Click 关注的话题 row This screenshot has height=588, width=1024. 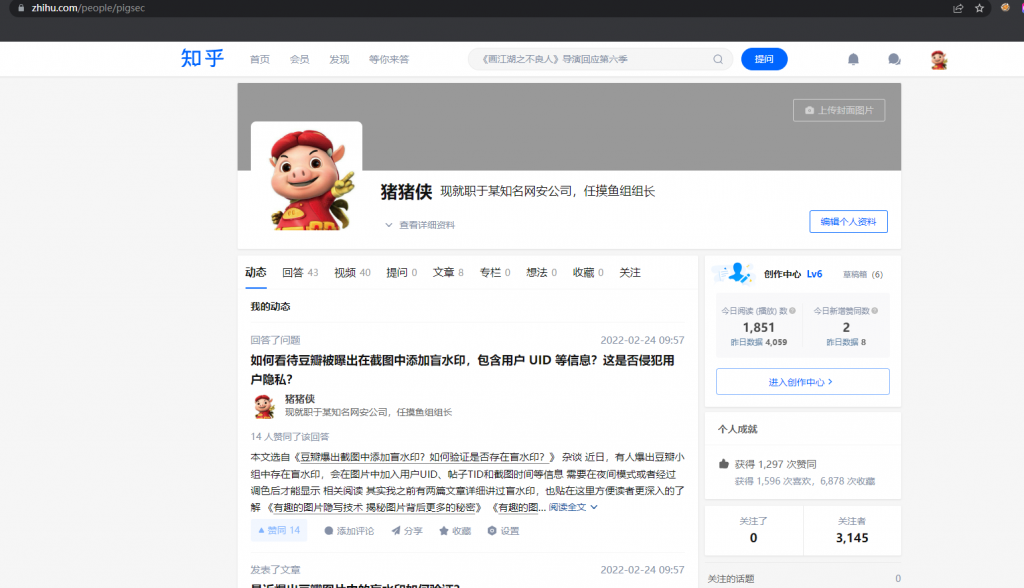tap(803, 578)
